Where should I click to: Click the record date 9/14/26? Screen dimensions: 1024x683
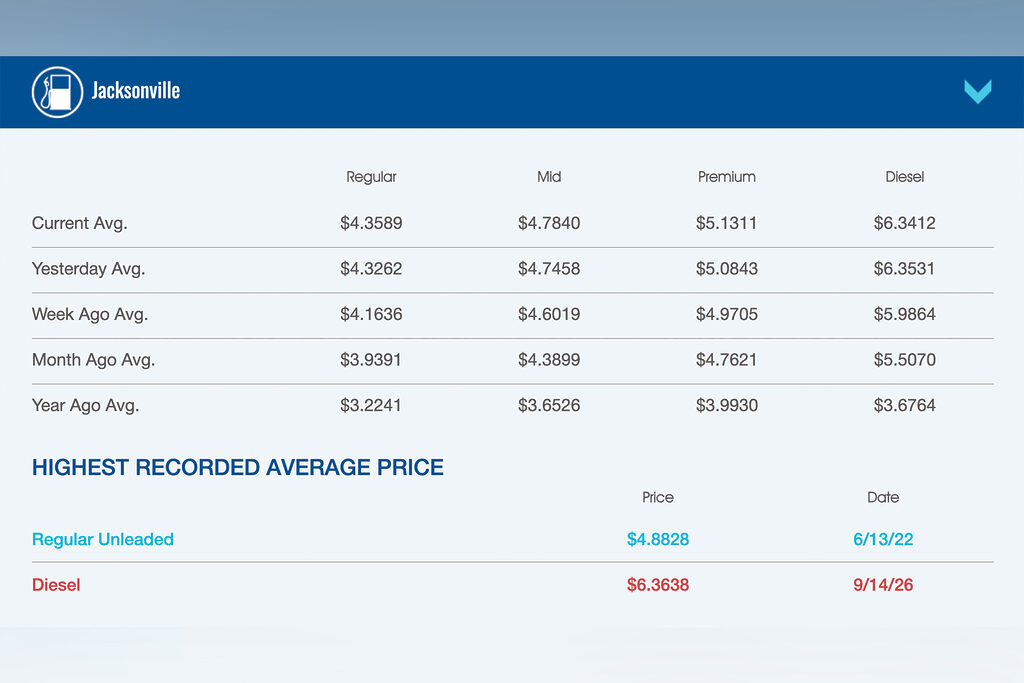[883, 585]
